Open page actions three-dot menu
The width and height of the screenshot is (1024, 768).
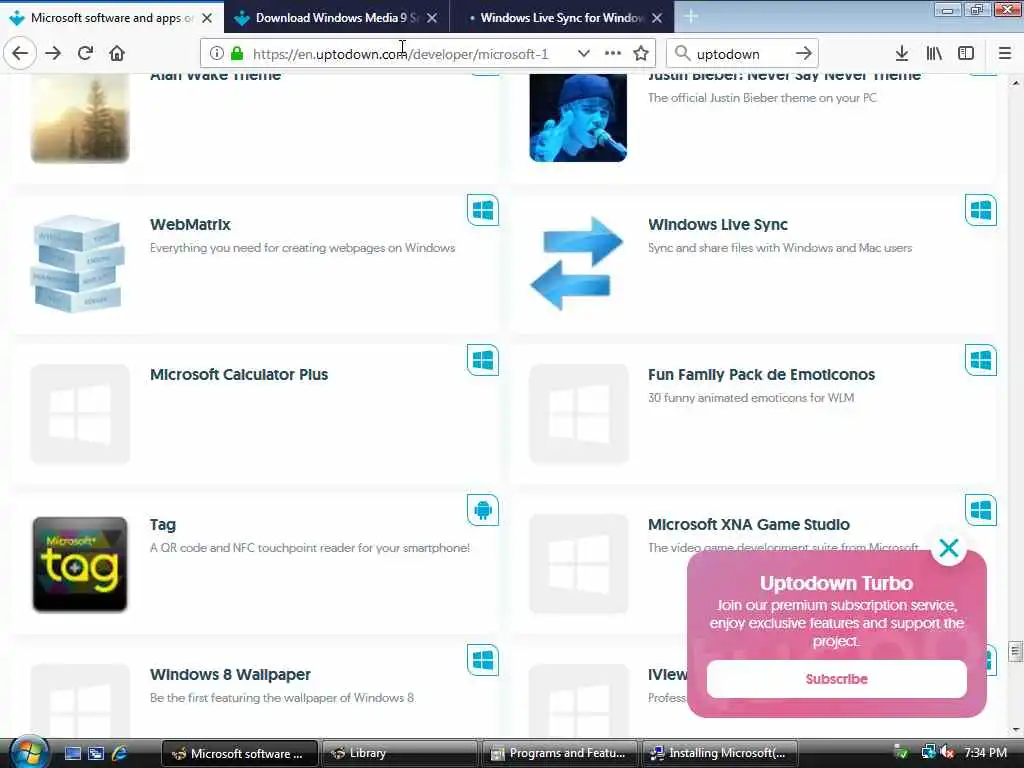coord(613,54)
